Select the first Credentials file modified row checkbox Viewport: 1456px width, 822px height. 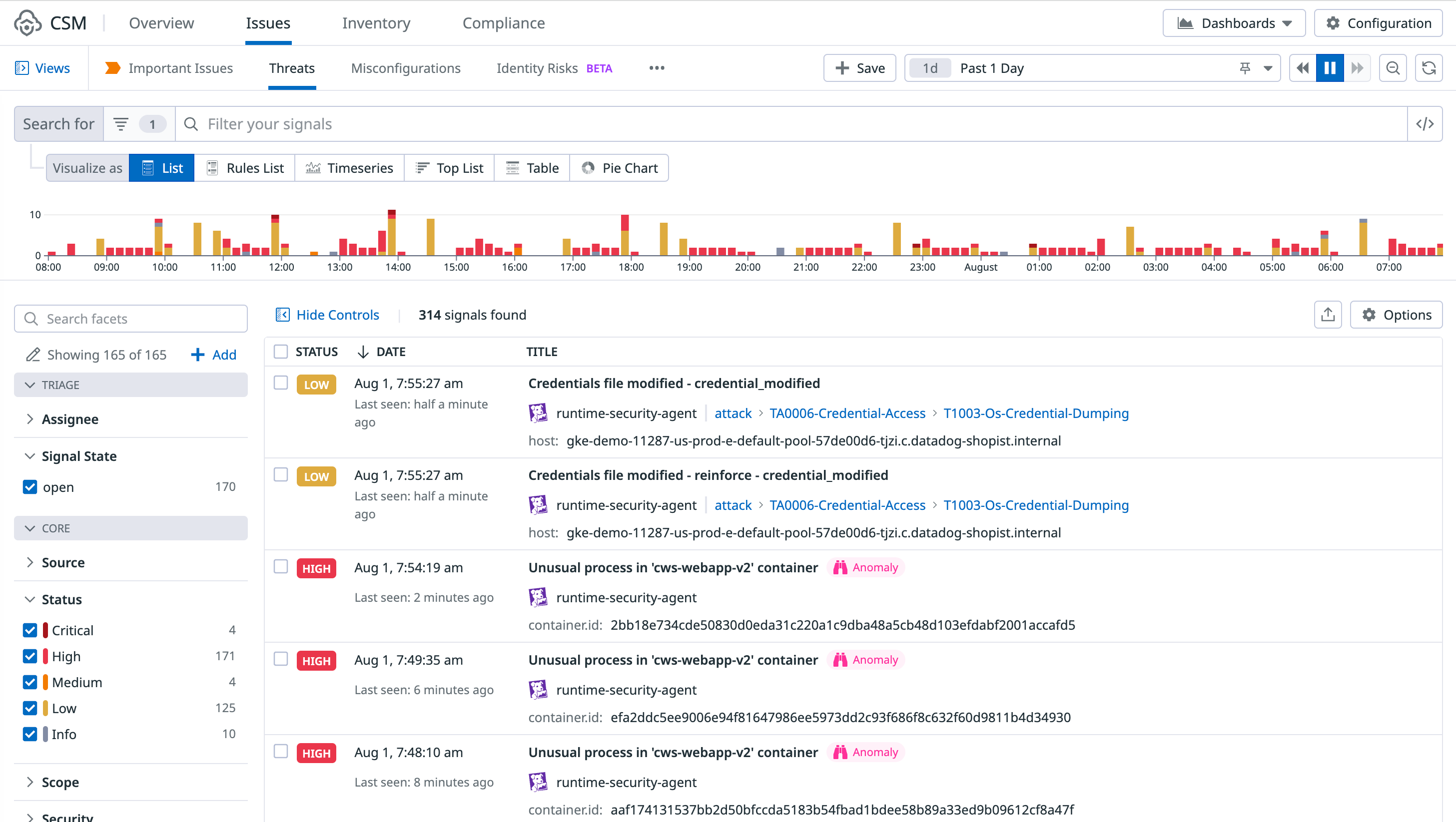click(x=281, y=383)
